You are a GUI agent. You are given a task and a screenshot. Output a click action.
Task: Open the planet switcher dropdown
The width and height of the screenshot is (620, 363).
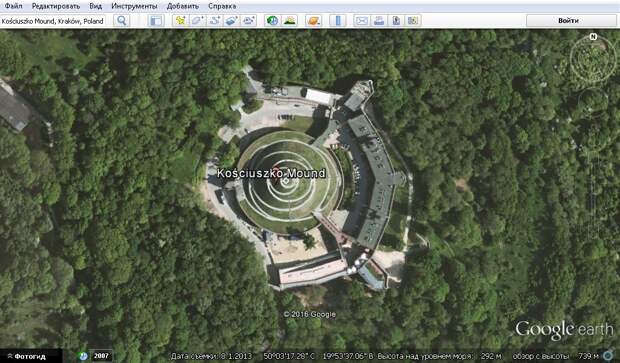click(x=313, y=21)
